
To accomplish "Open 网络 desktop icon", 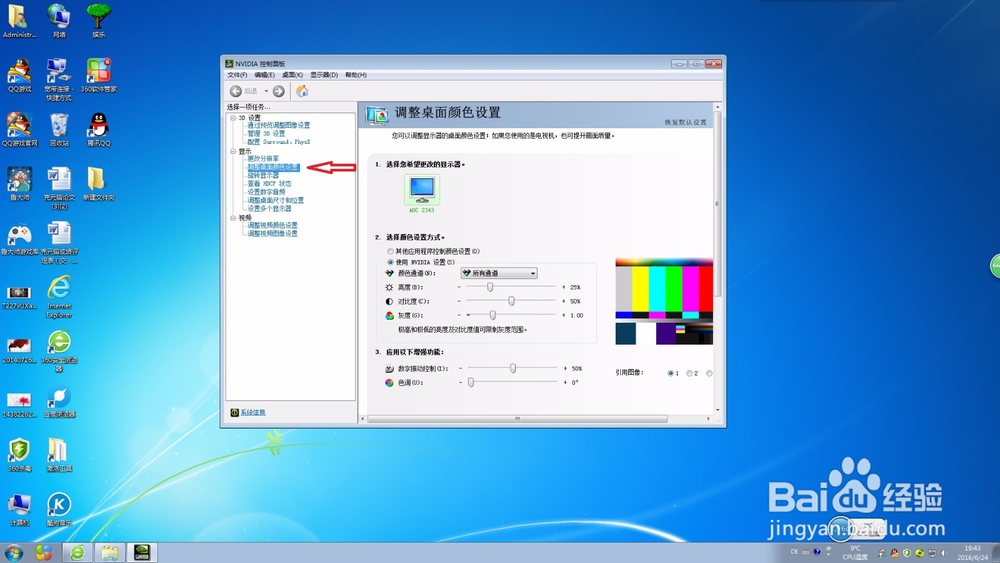I will [x=59, y=21].
